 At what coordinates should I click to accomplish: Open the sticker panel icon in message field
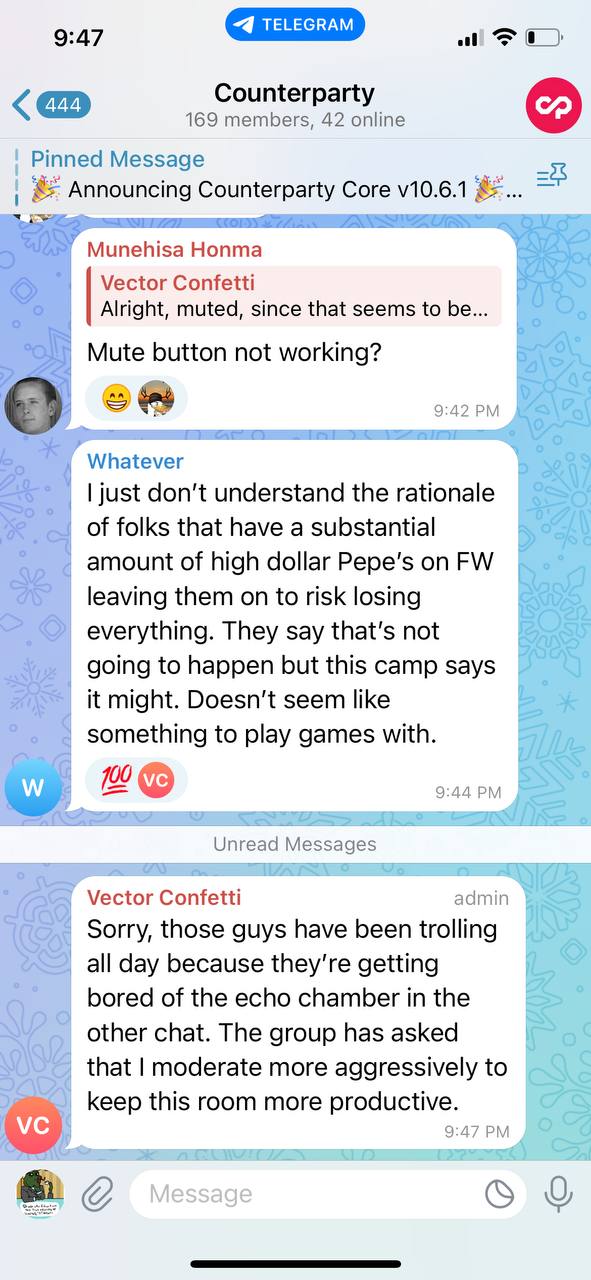(498, 1194)
